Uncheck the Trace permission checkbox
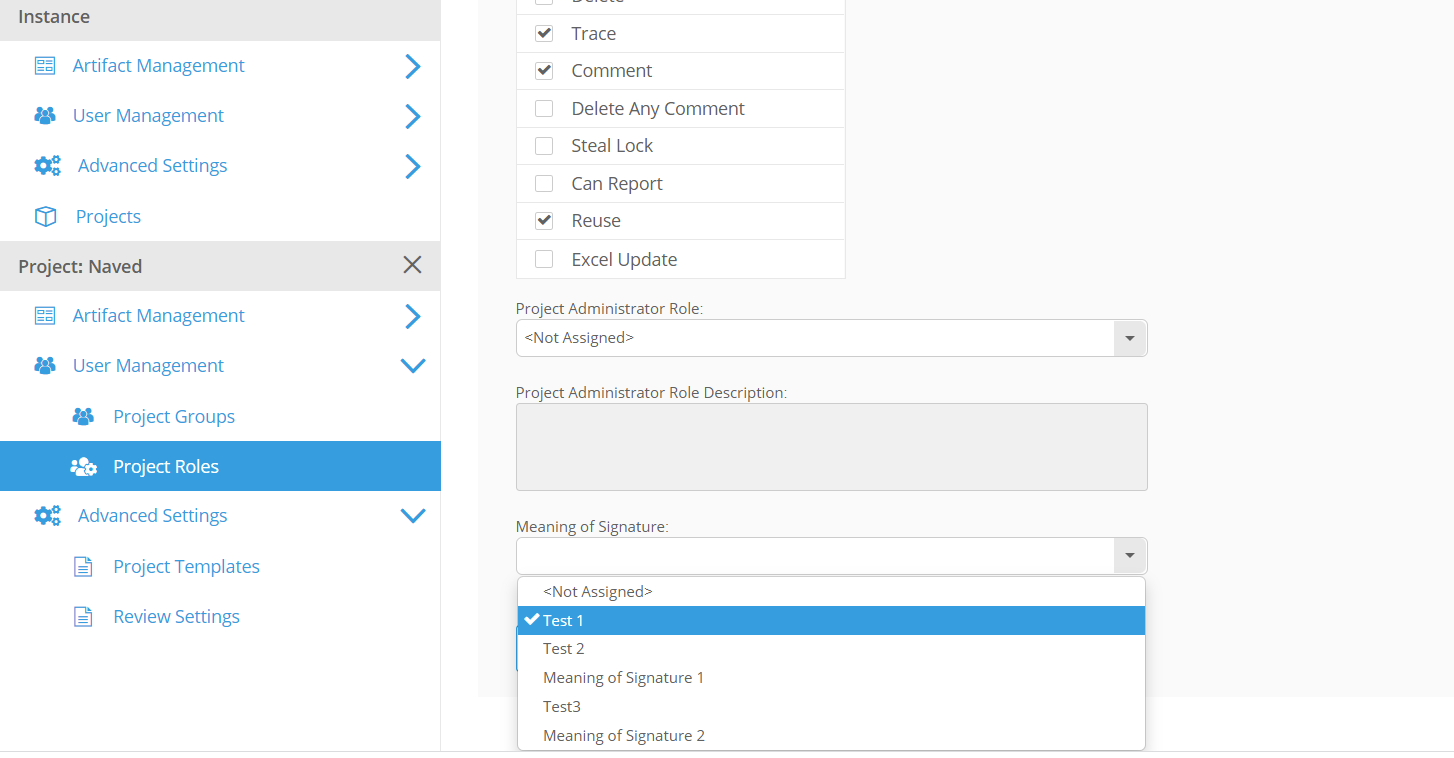This screenshot has width=1454, height=758. coord(544,33)
